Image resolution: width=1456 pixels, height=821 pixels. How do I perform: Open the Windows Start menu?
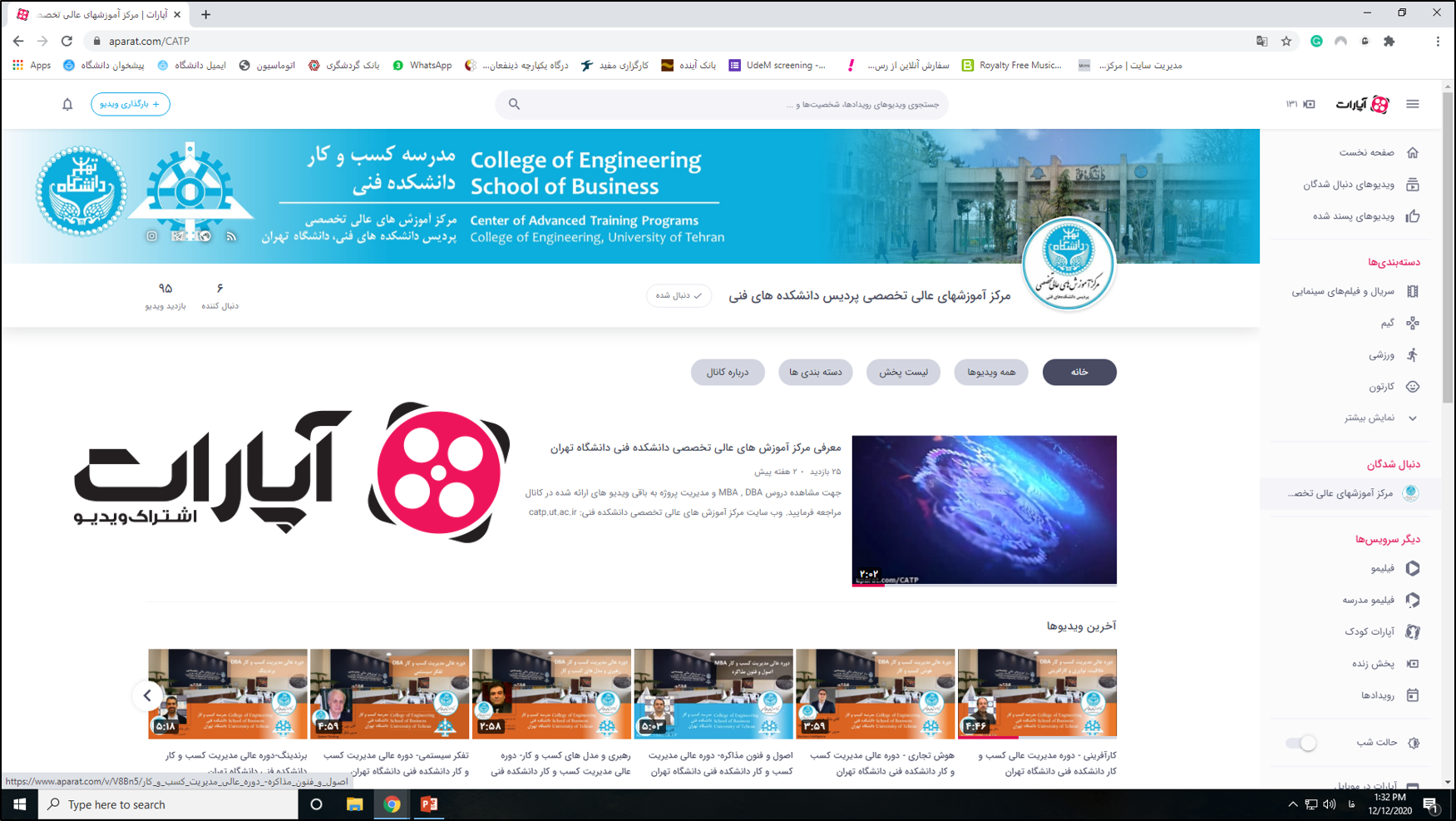(x=19, y=804)
